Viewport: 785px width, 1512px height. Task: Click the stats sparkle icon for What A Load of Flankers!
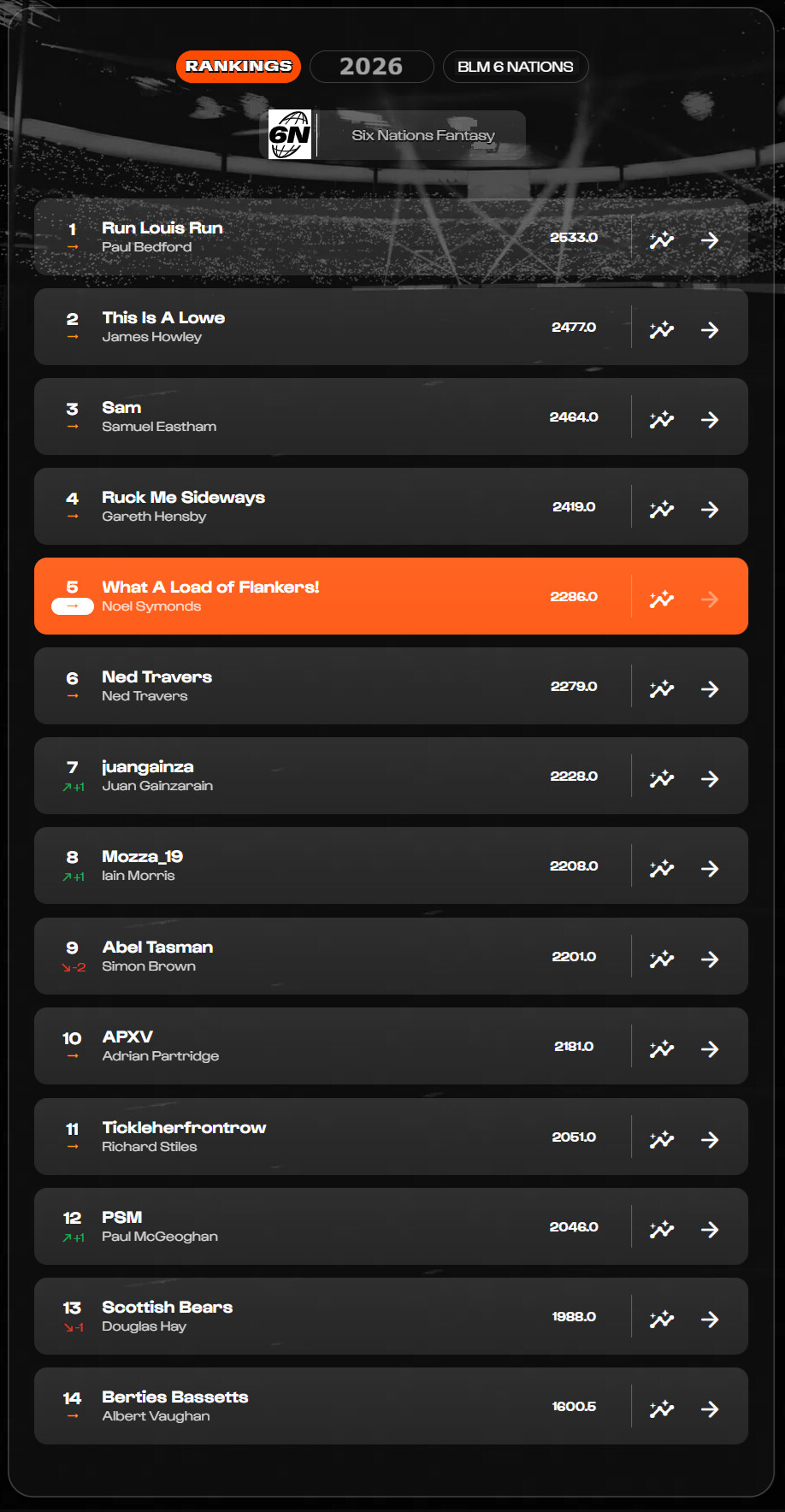click(662, 599)
